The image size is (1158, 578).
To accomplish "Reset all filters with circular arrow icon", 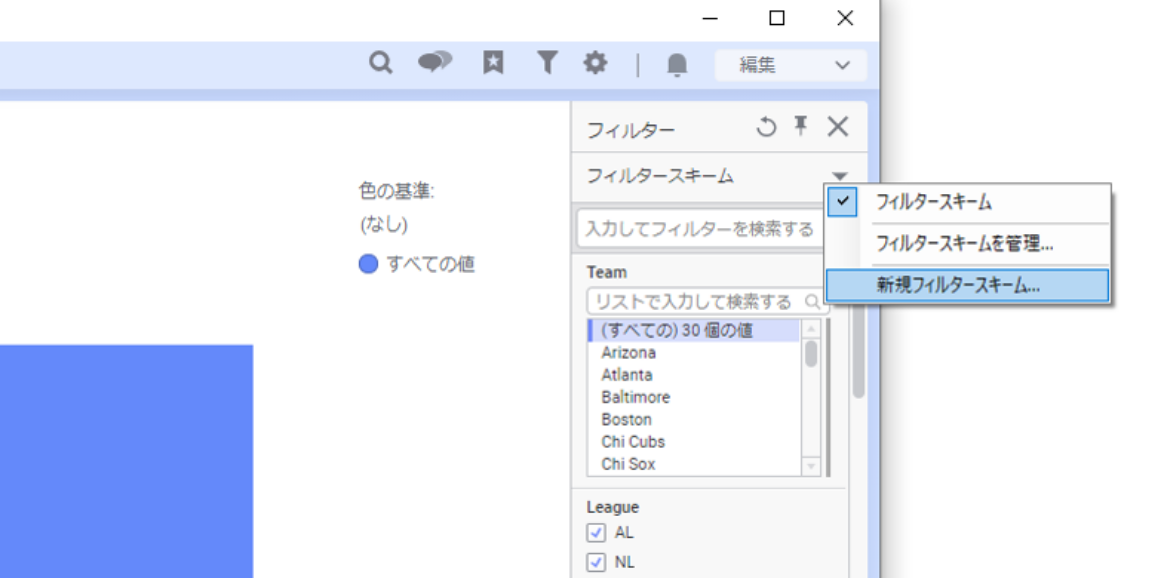I will click(767, 128).
